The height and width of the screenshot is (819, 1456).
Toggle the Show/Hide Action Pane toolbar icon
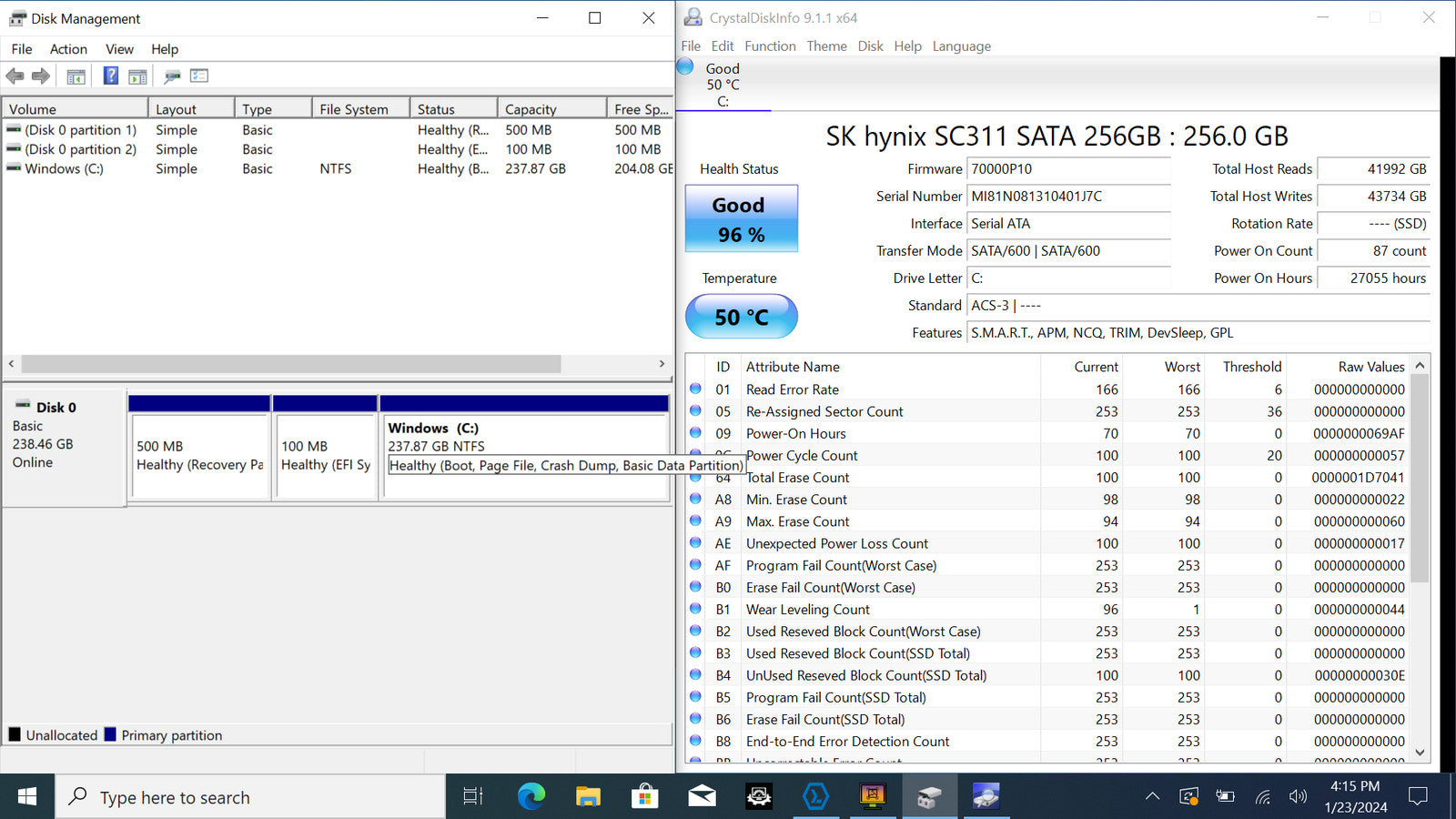pyautogui.click(x=137, y=76)
